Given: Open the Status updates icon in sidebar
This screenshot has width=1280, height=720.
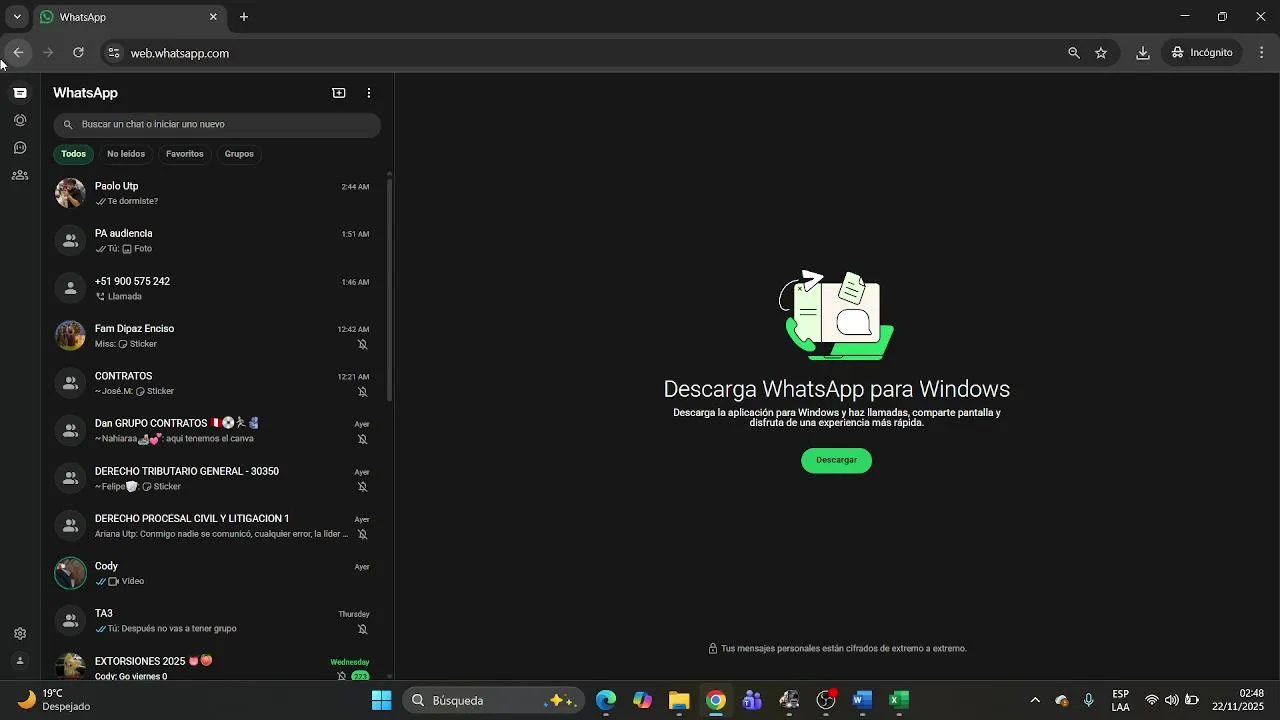Looking at the screenshot, I should tap(20, 120).
